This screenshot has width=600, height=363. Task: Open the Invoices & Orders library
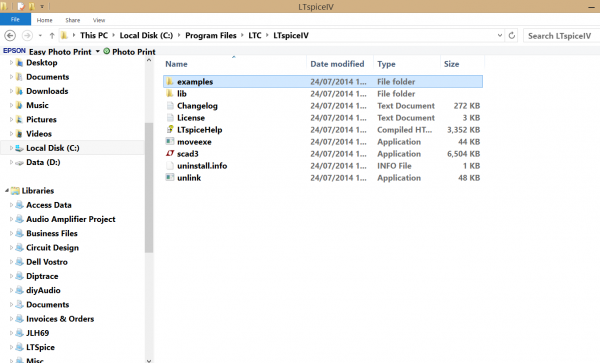(x=60, y=319)
